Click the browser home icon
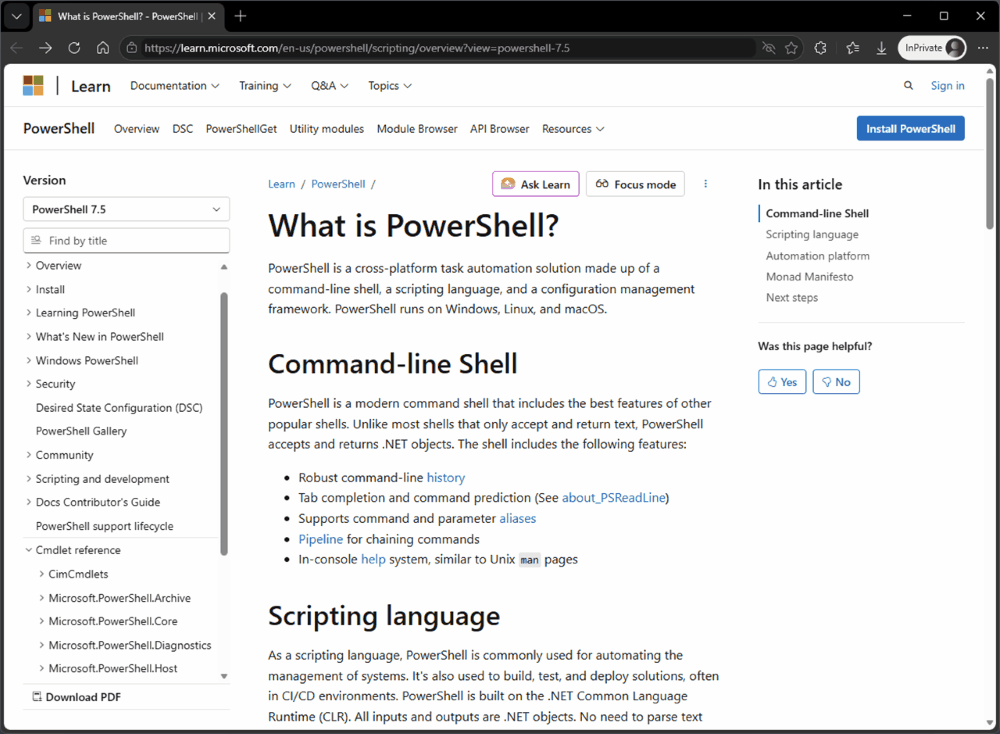Screen dimensions: 1000x734 click(102, 47)
